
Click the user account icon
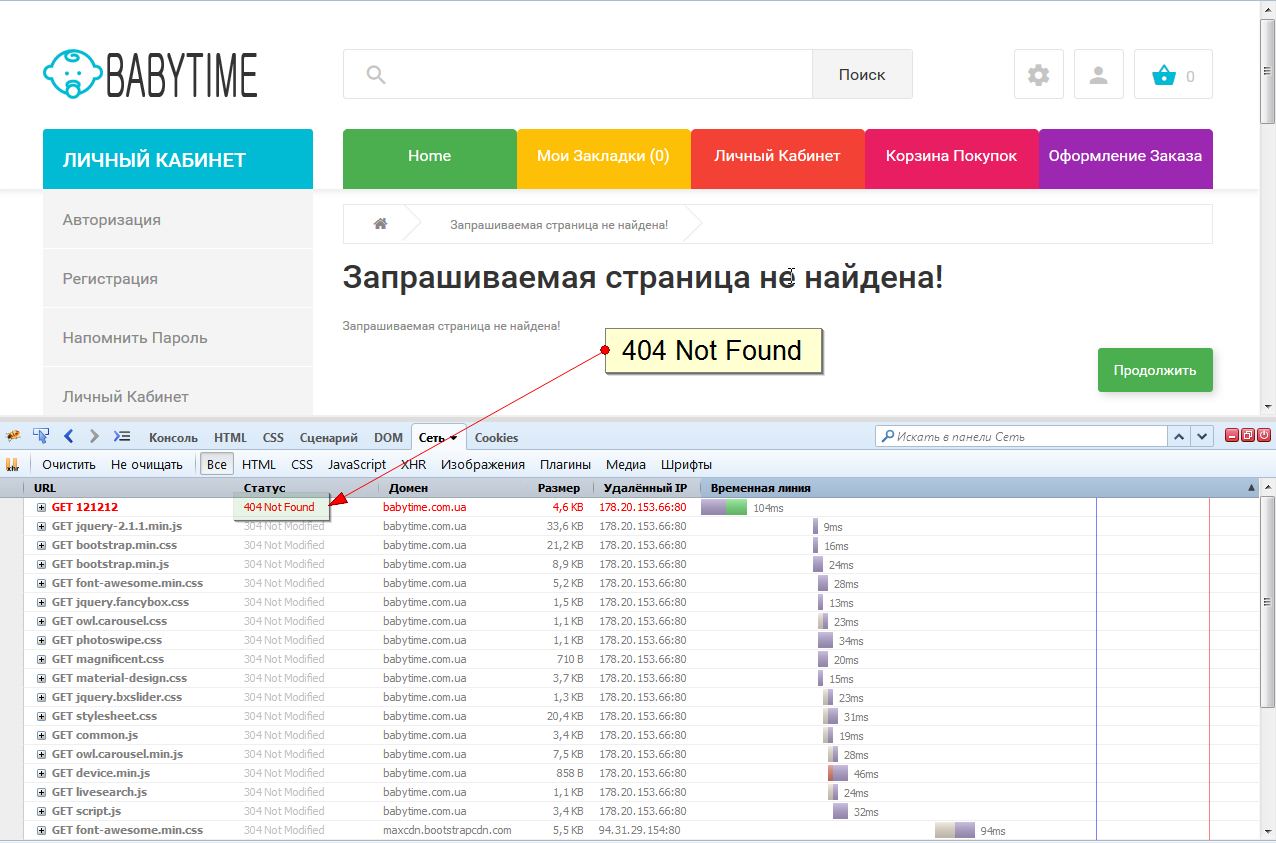1099,75
